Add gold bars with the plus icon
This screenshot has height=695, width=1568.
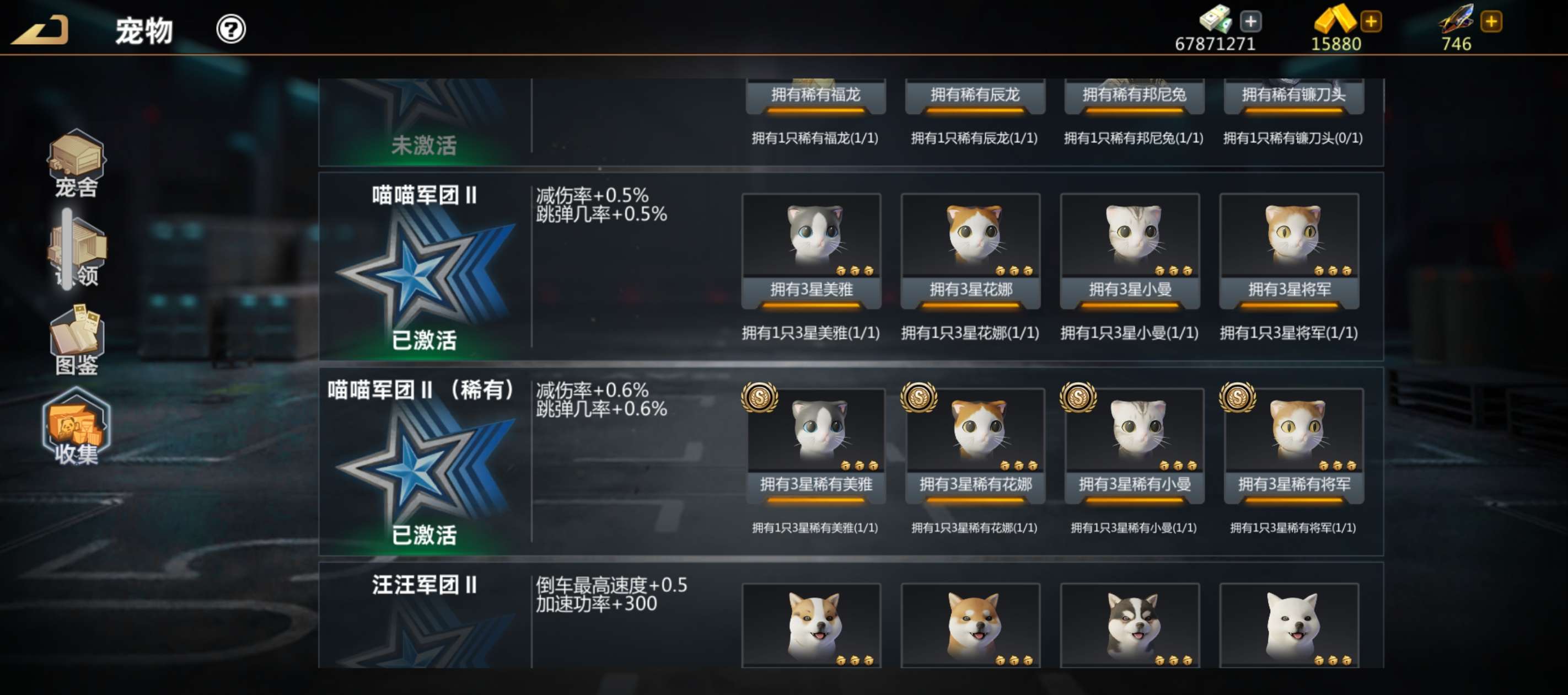1371,22
